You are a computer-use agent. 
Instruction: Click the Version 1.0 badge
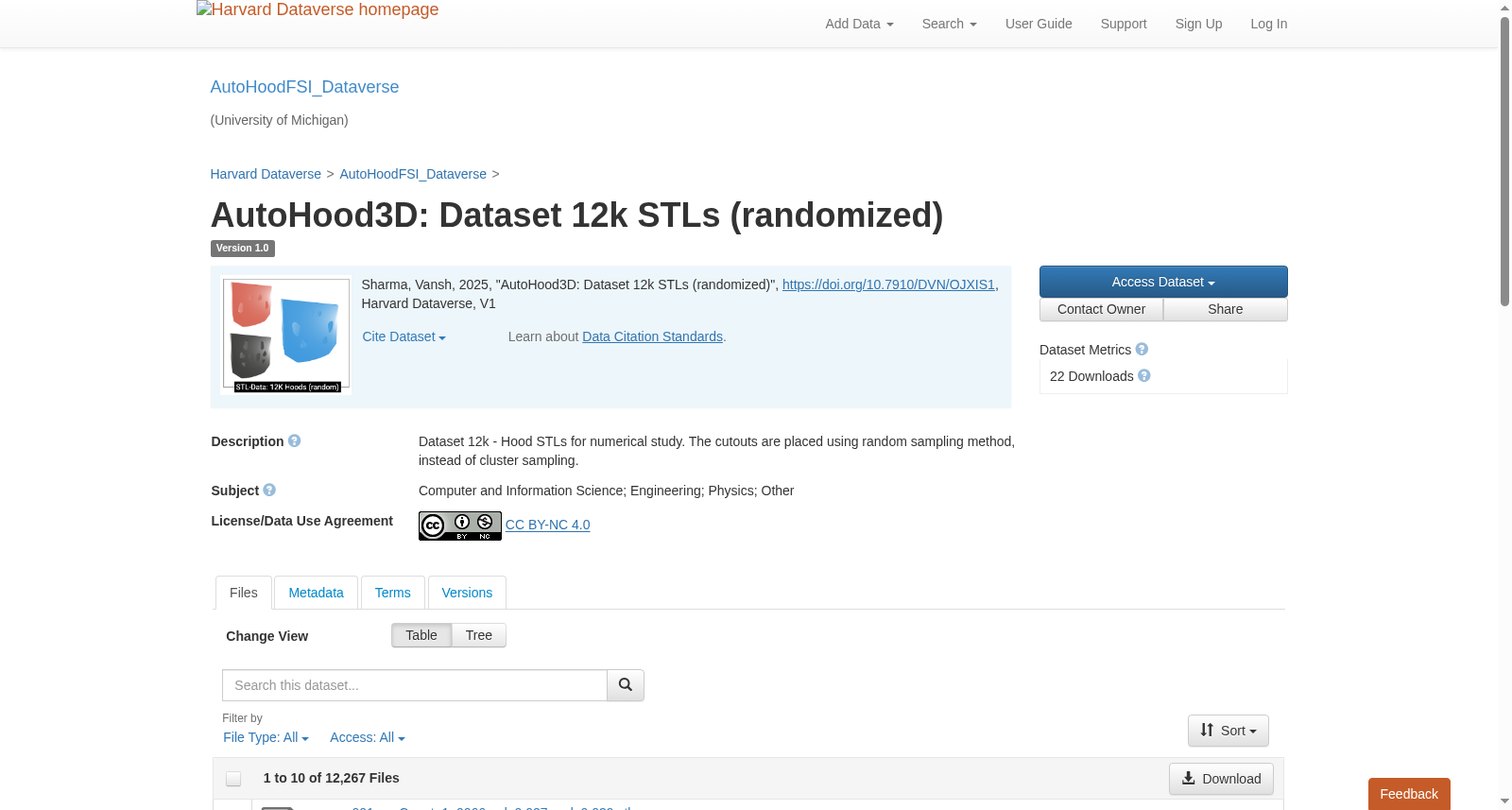pyautogui.click(x=243, y=249)
